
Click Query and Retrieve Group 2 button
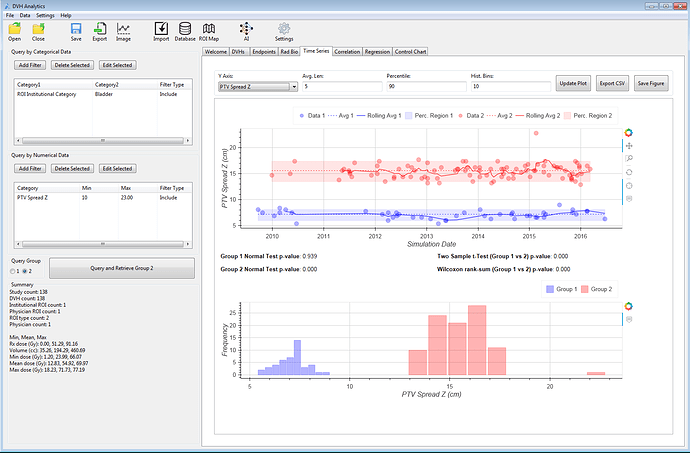tap(121, 269)
